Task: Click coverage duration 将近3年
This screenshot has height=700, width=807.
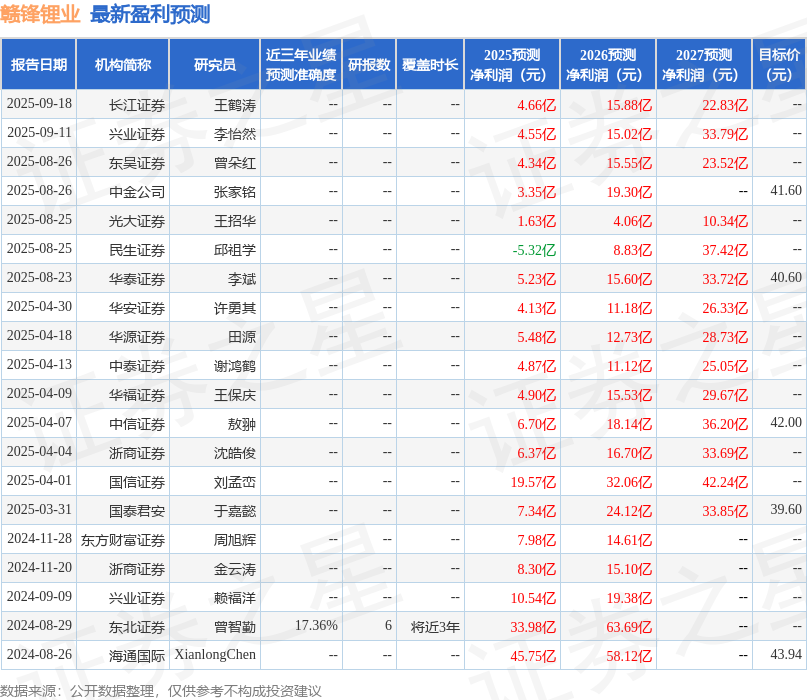Action: [x=435, y=627]
